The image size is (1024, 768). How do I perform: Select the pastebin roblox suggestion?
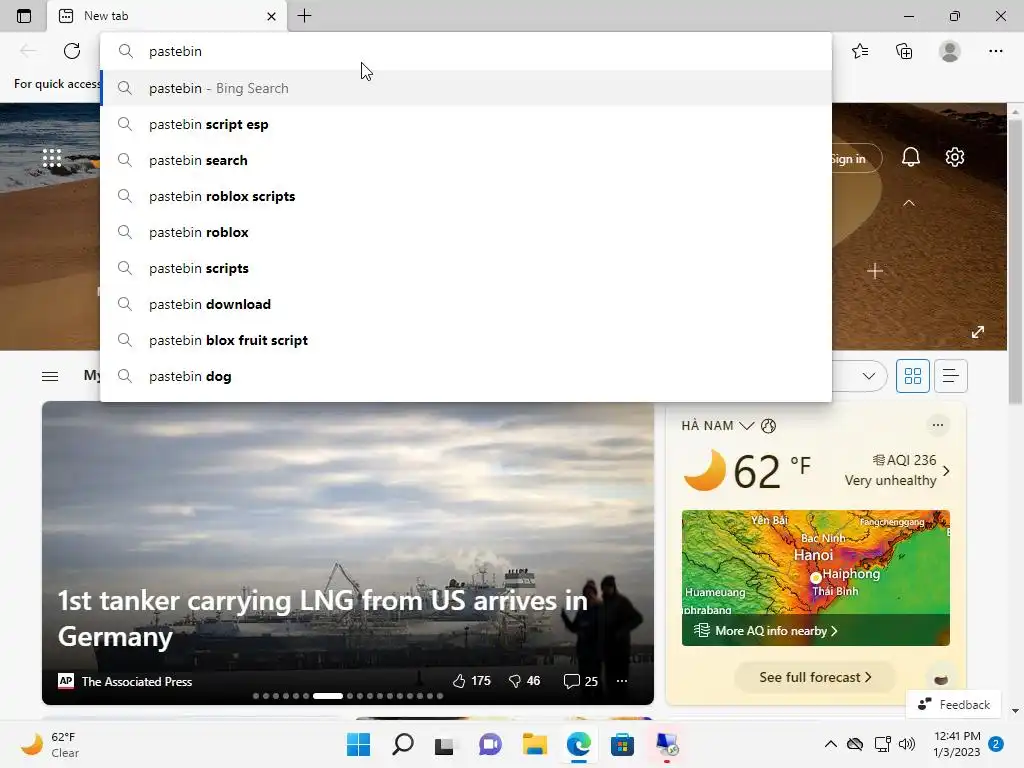[466, 232]
